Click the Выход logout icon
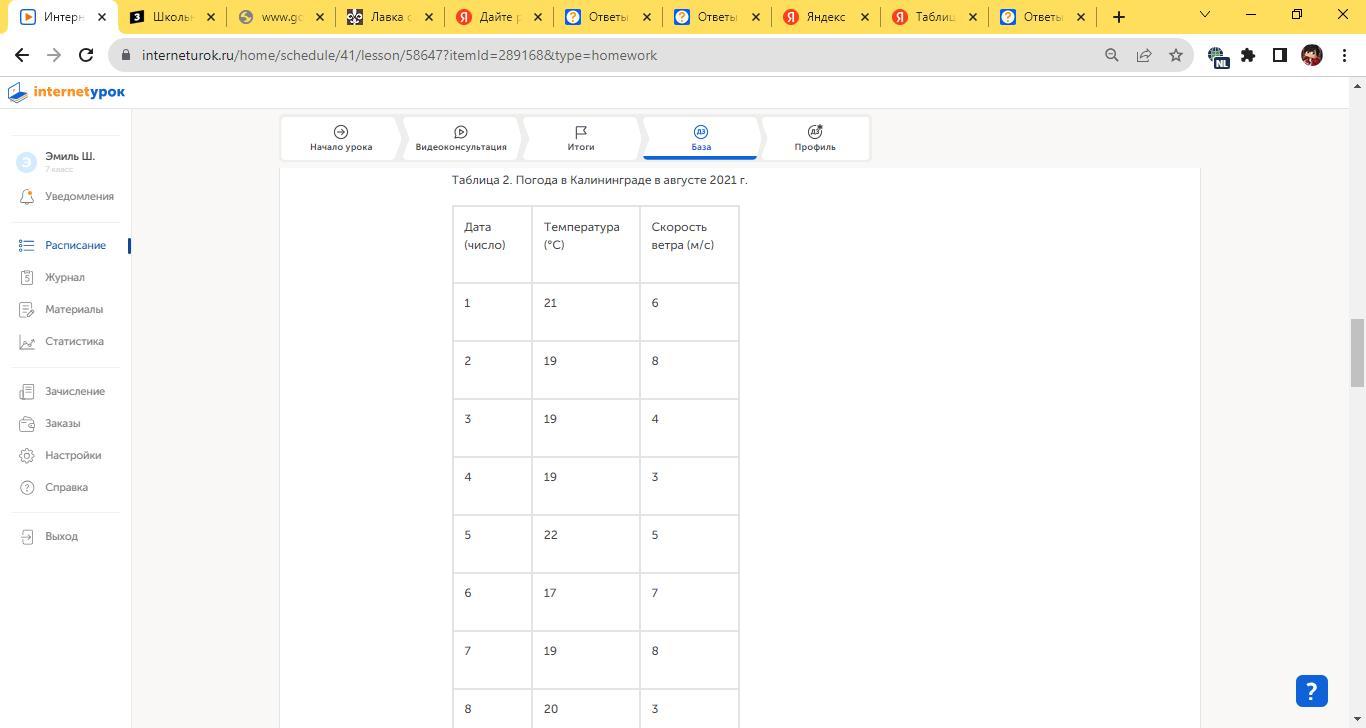The image size is (1366, 728). [27, 537]
